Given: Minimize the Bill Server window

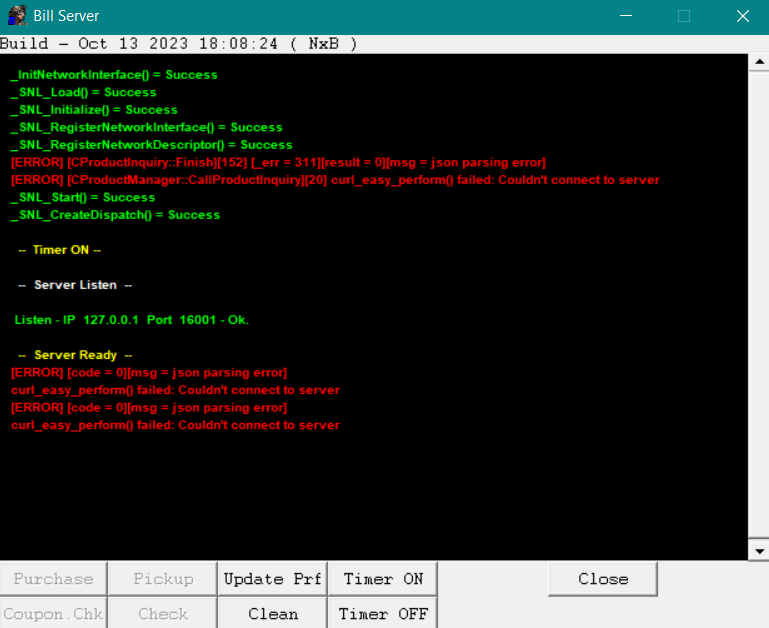Looking at the screenshot, I should point(626,16).
